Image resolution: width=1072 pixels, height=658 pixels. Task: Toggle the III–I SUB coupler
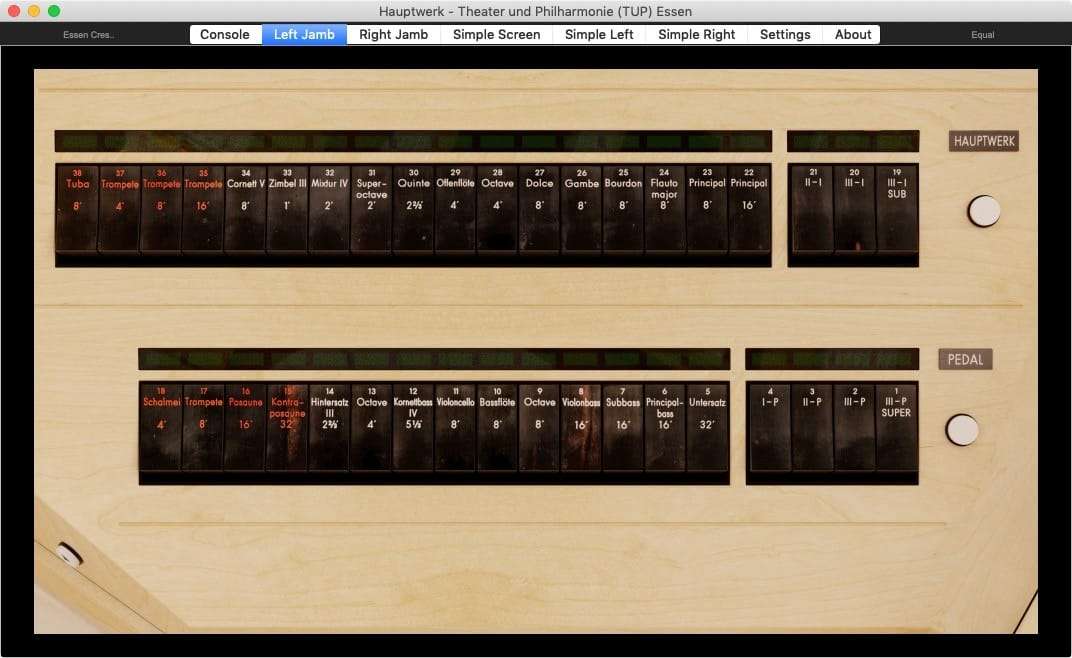[x=897, y=209]
